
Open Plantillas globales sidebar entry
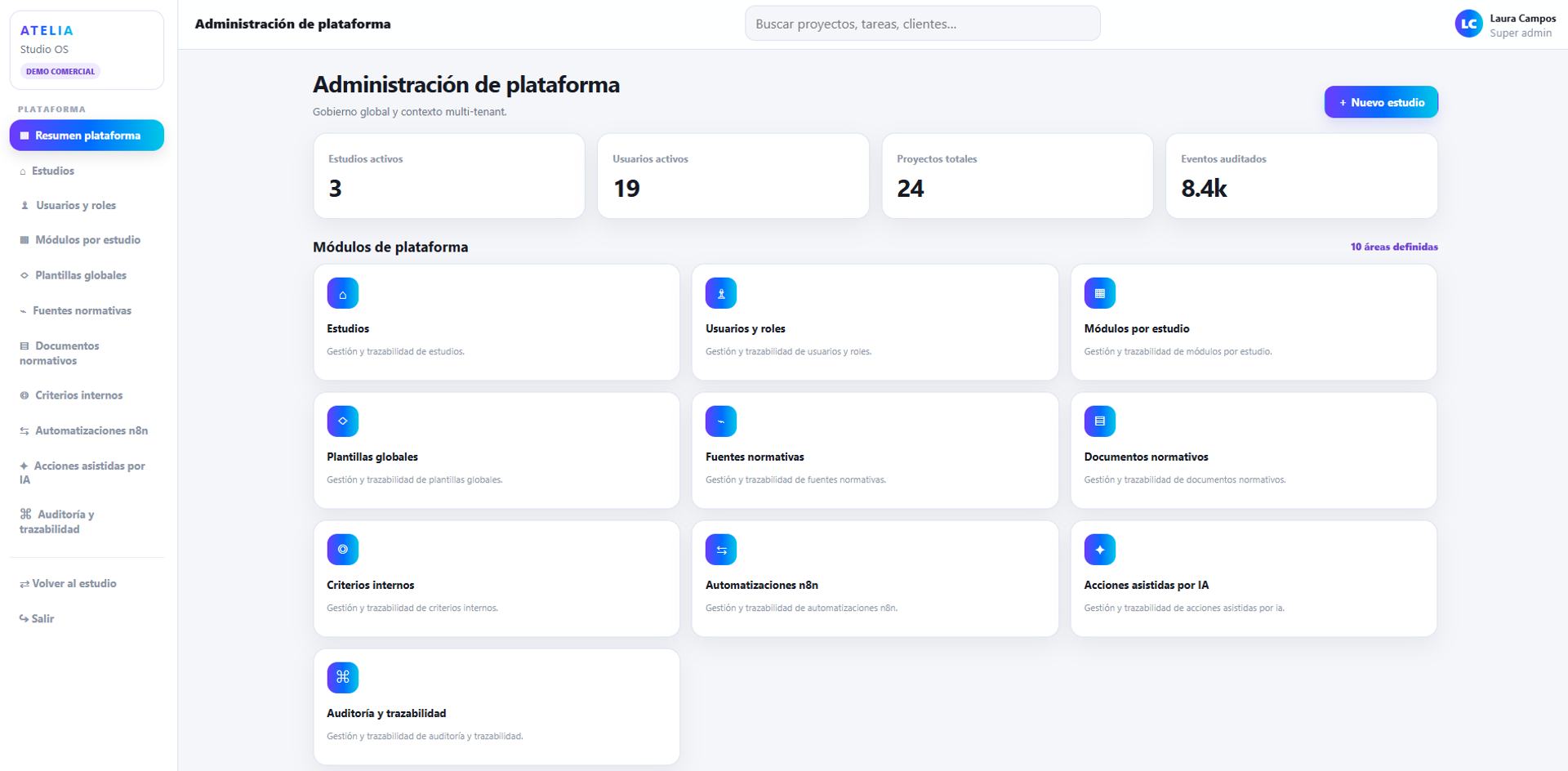coord(87,275)
